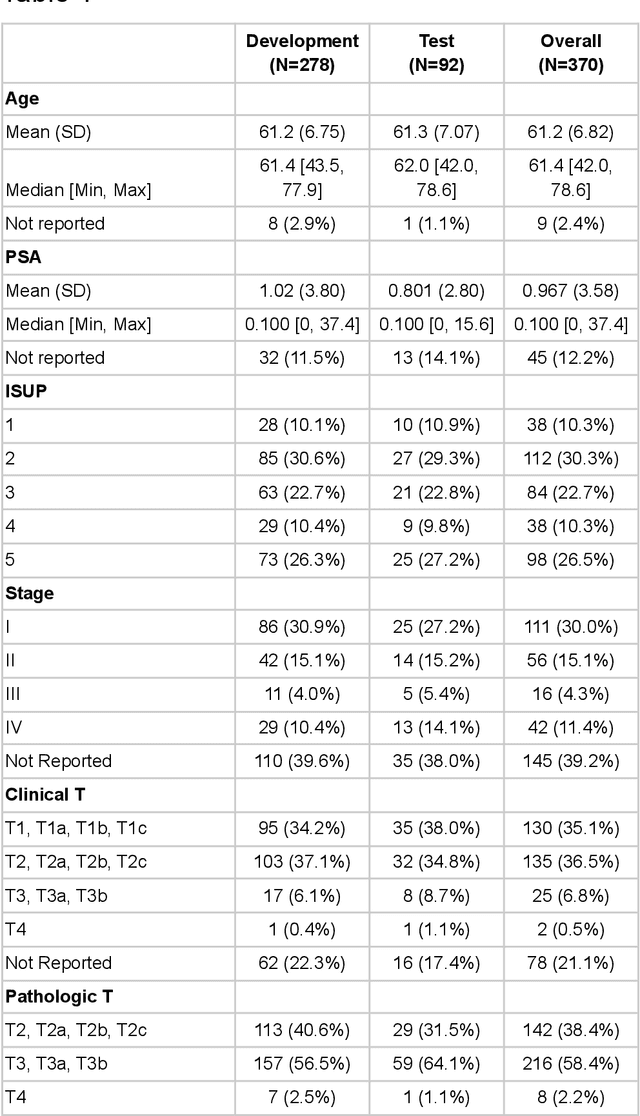Select the Age section heading
640x1116 pixels.
[x=24, y=98]
